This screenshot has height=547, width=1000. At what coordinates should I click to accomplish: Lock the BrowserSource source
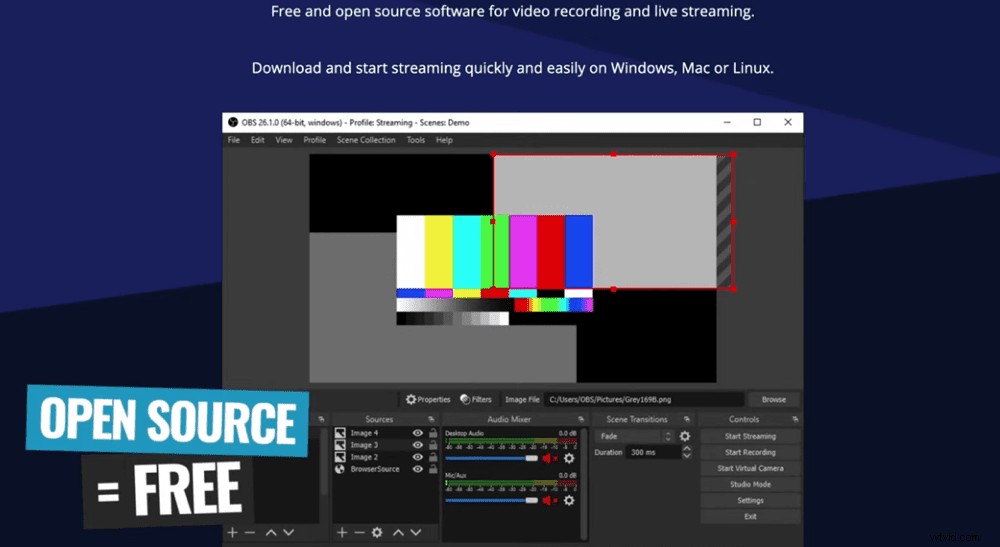point(433,469)
